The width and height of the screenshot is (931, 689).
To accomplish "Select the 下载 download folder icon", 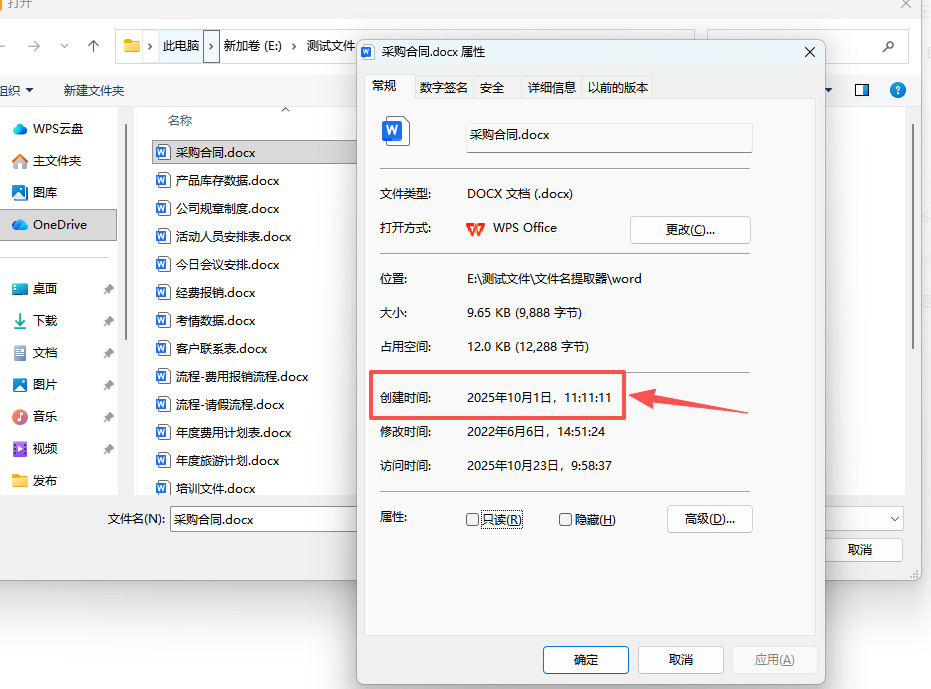I will coord(20,321).
